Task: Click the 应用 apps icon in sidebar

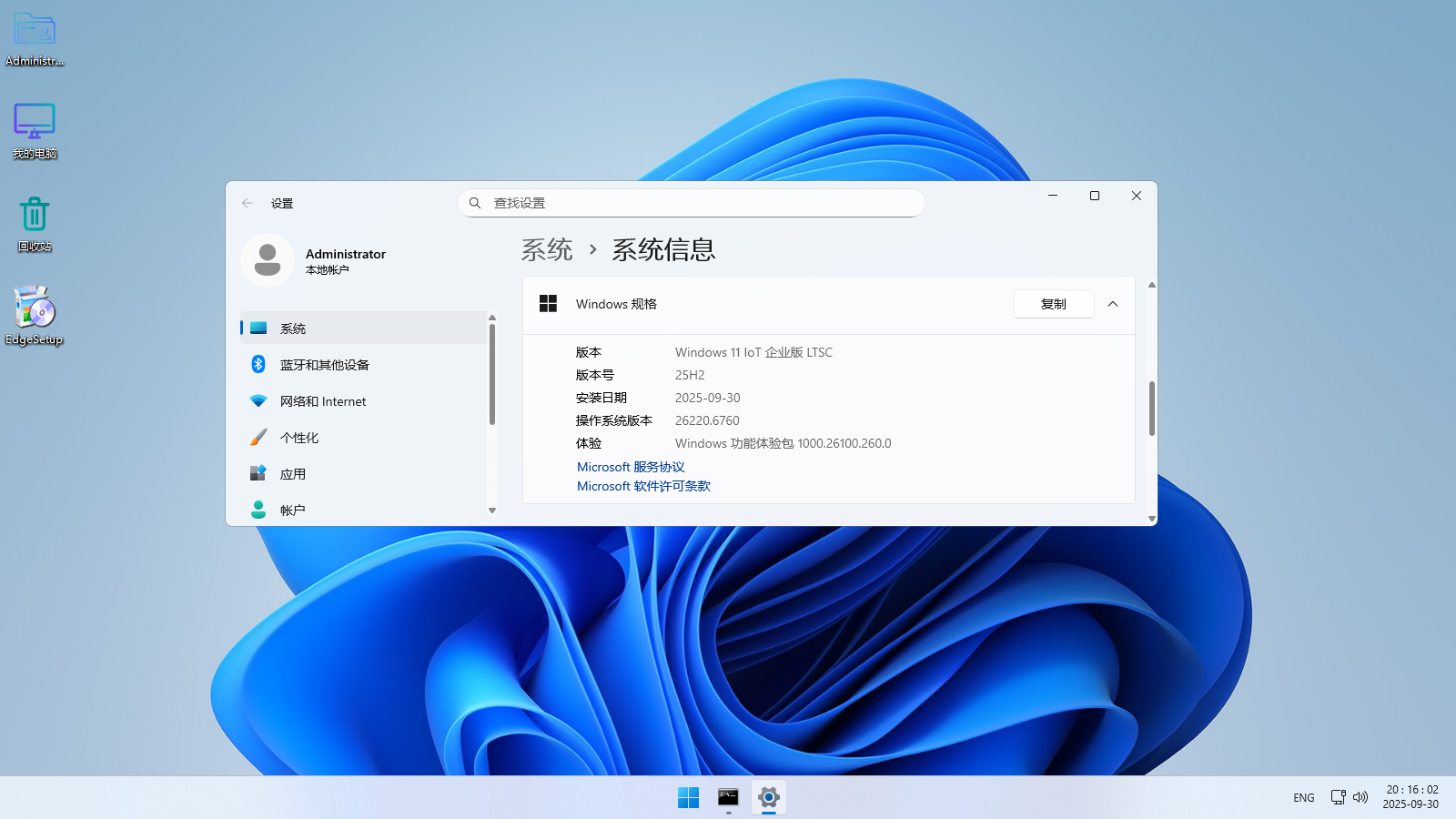Action: [258, 473]
